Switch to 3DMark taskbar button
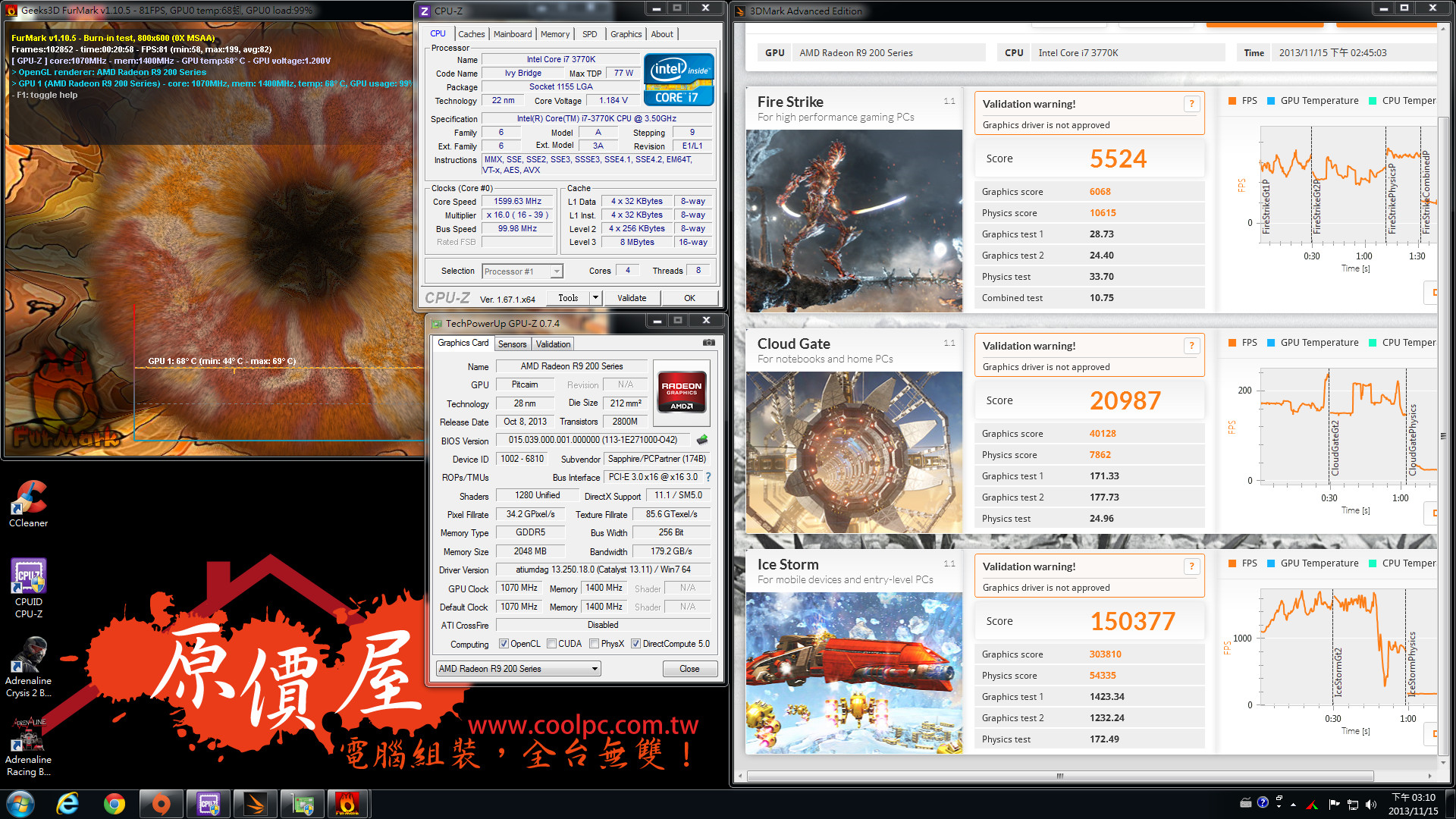Viewport: 1456px width, 819px height. point(255,804)
